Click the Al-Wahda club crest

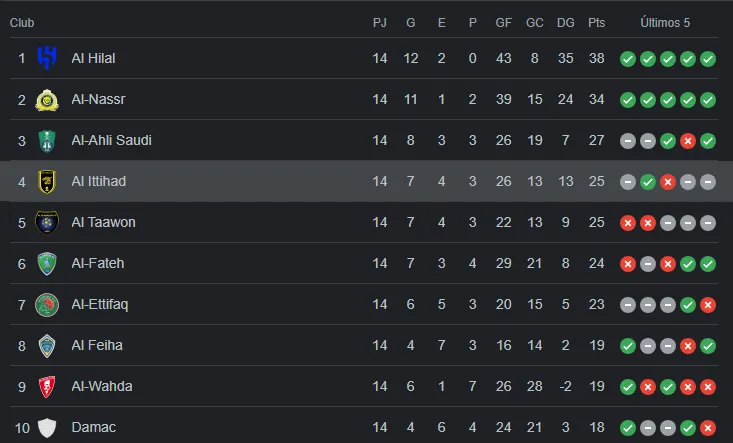pyautogui.click(x=47, y=386)
